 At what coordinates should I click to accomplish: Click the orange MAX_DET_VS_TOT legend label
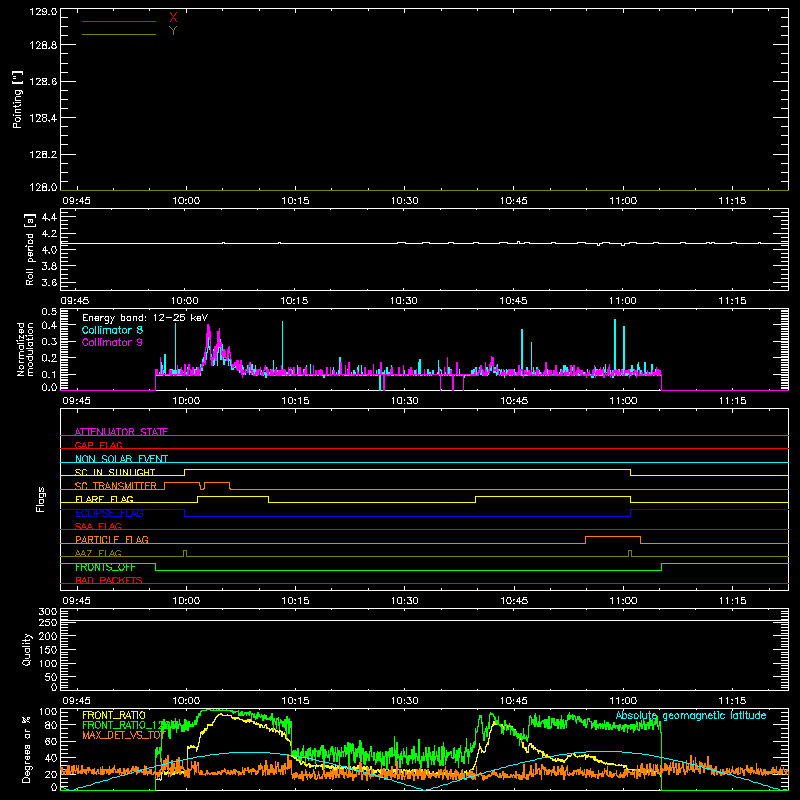pos(124,735)
